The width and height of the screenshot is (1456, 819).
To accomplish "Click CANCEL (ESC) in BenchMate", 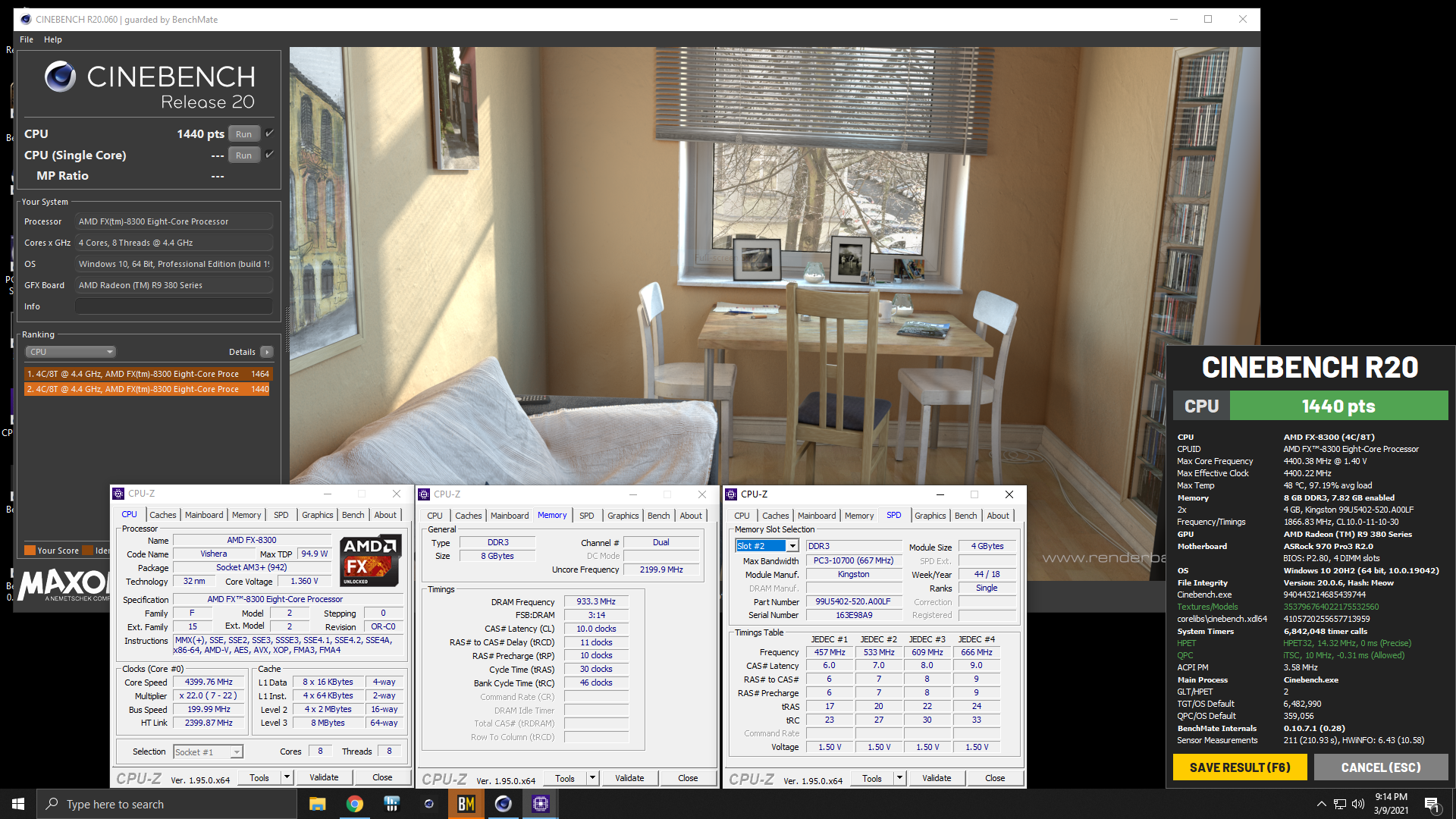I will (1381, 767).
